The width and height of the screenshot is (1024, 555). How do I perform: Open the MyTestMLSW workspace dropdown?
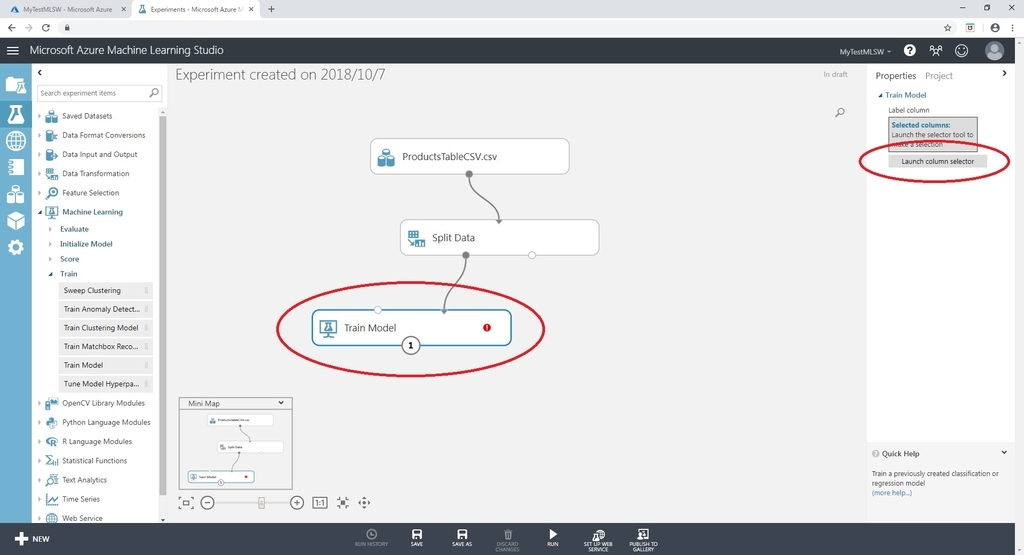pos(865,52)
